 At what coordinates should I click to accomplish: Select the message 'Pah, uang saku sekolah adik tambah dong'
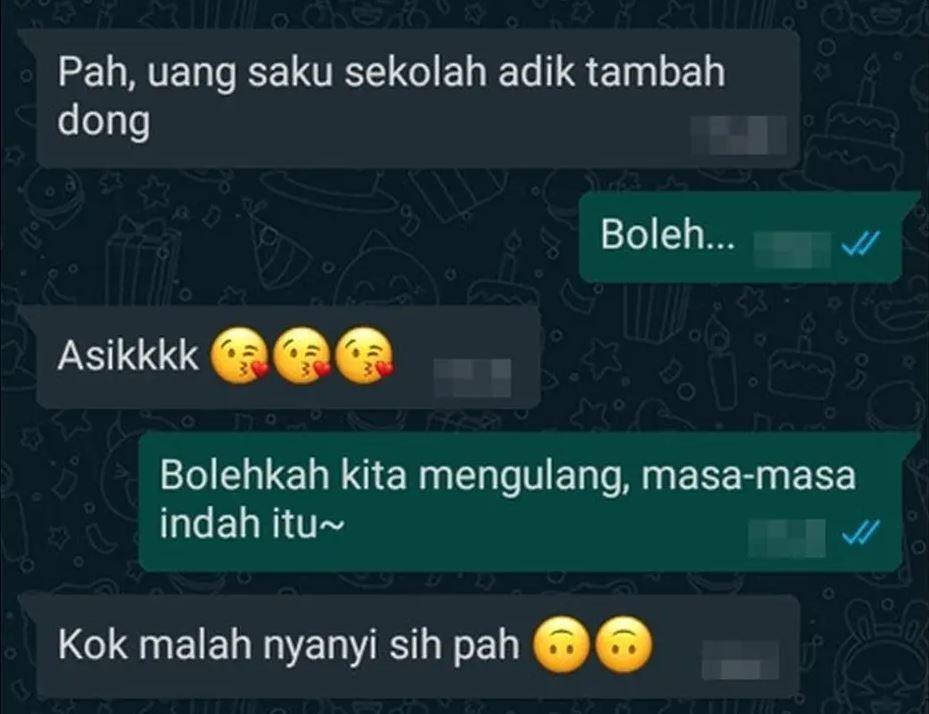coord(418,98)
